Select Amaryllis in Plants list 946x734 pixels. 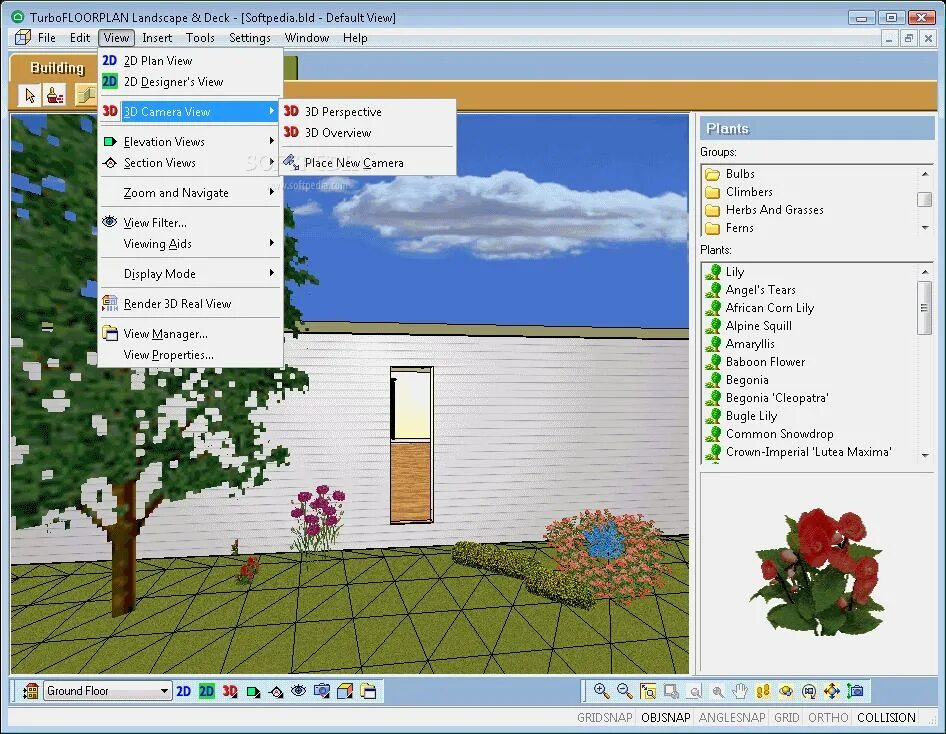(x=750, y=344)
